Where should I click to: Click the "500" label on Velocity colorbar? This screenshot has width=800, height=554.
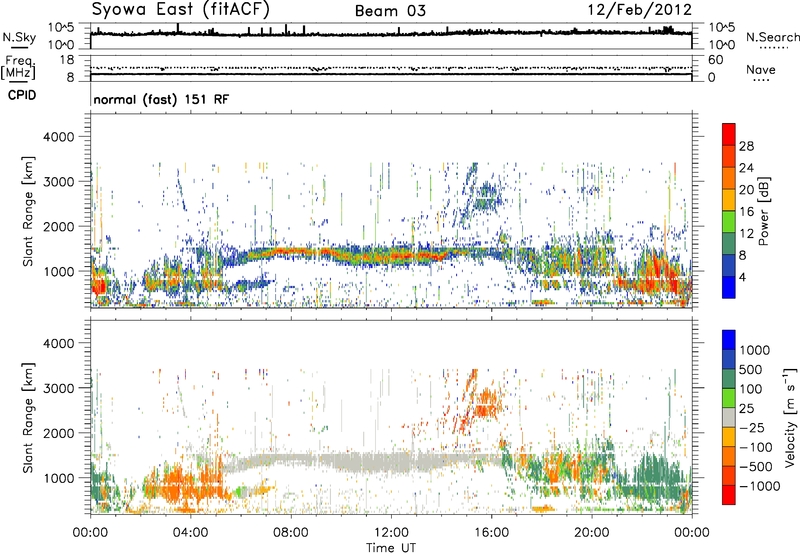[x=751, y=370]
